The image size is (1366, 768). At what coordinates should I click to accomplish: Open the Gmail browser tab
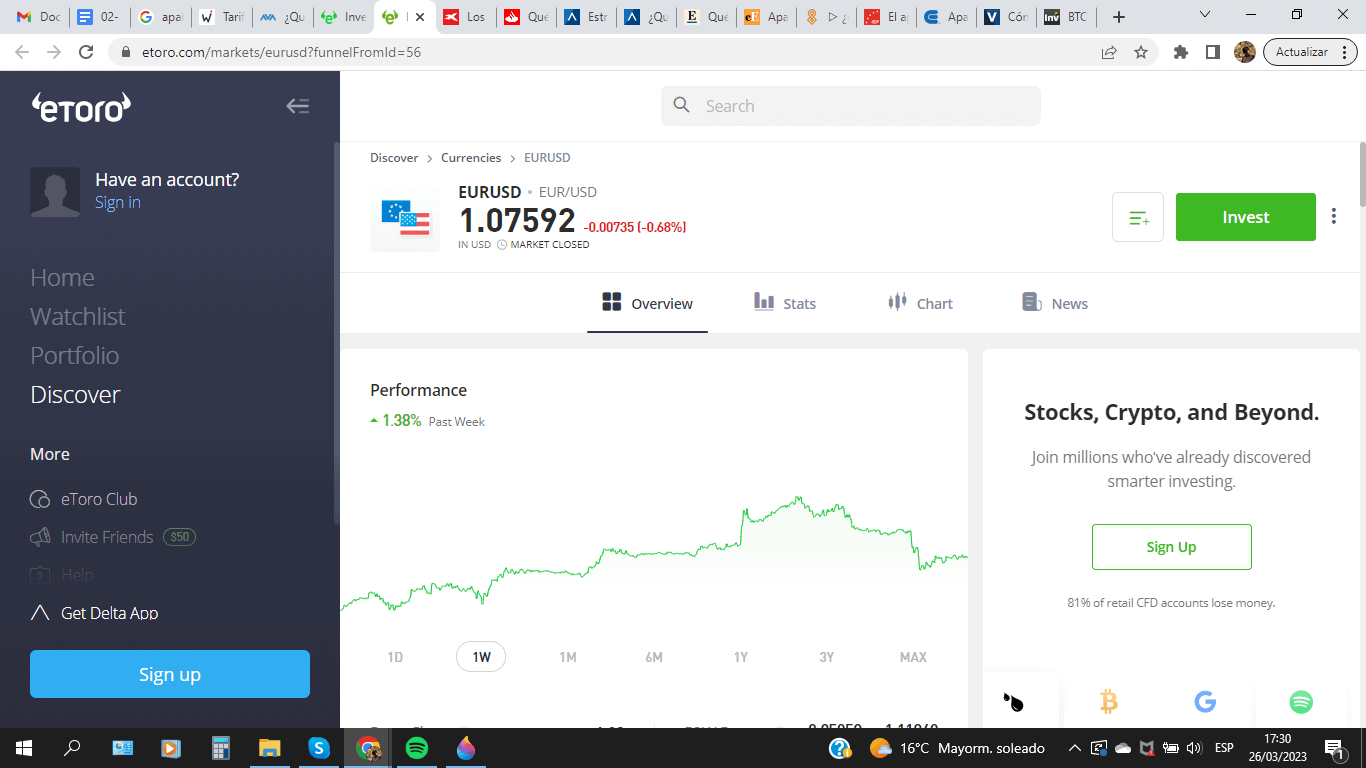pos(37,17)
